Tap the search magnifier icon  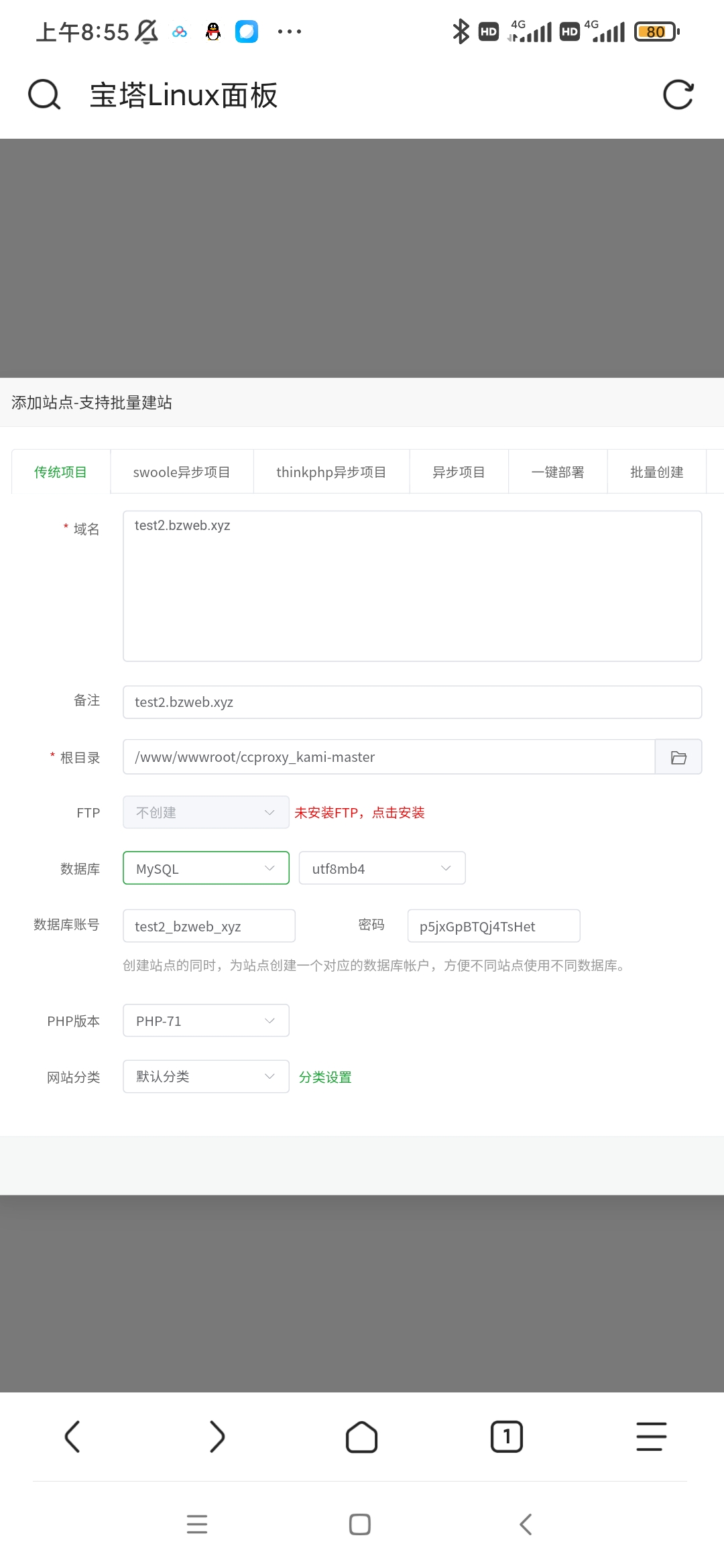44,94
